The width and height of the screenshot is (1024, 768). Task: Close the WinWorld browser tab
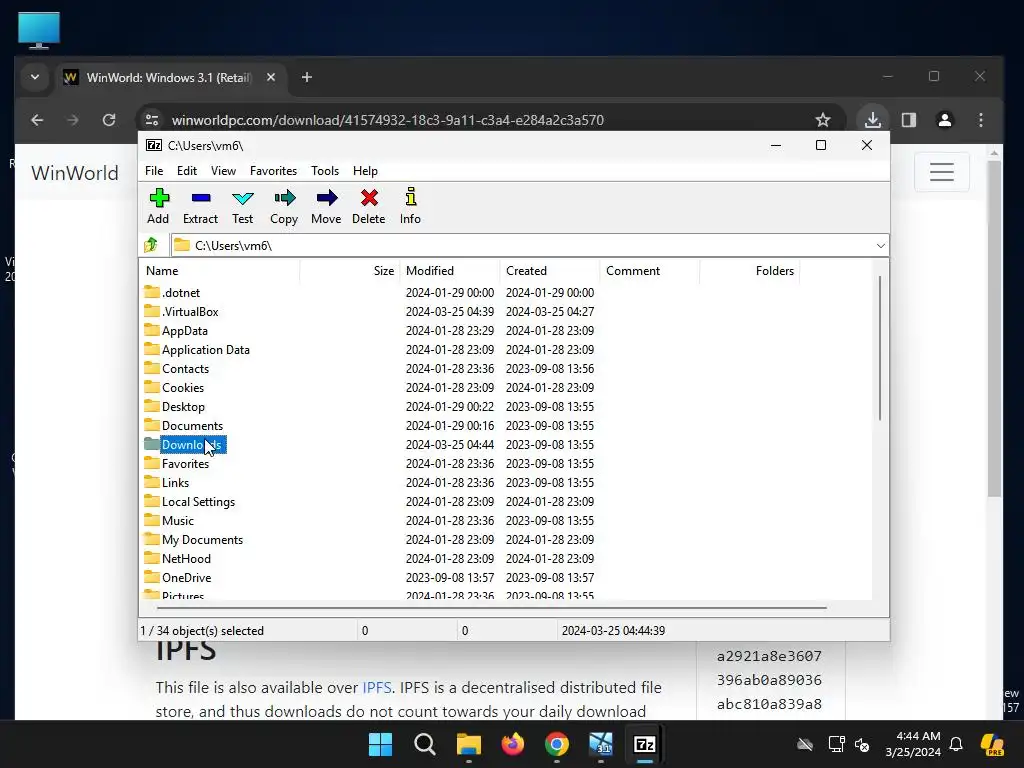(x=271, y=78)
